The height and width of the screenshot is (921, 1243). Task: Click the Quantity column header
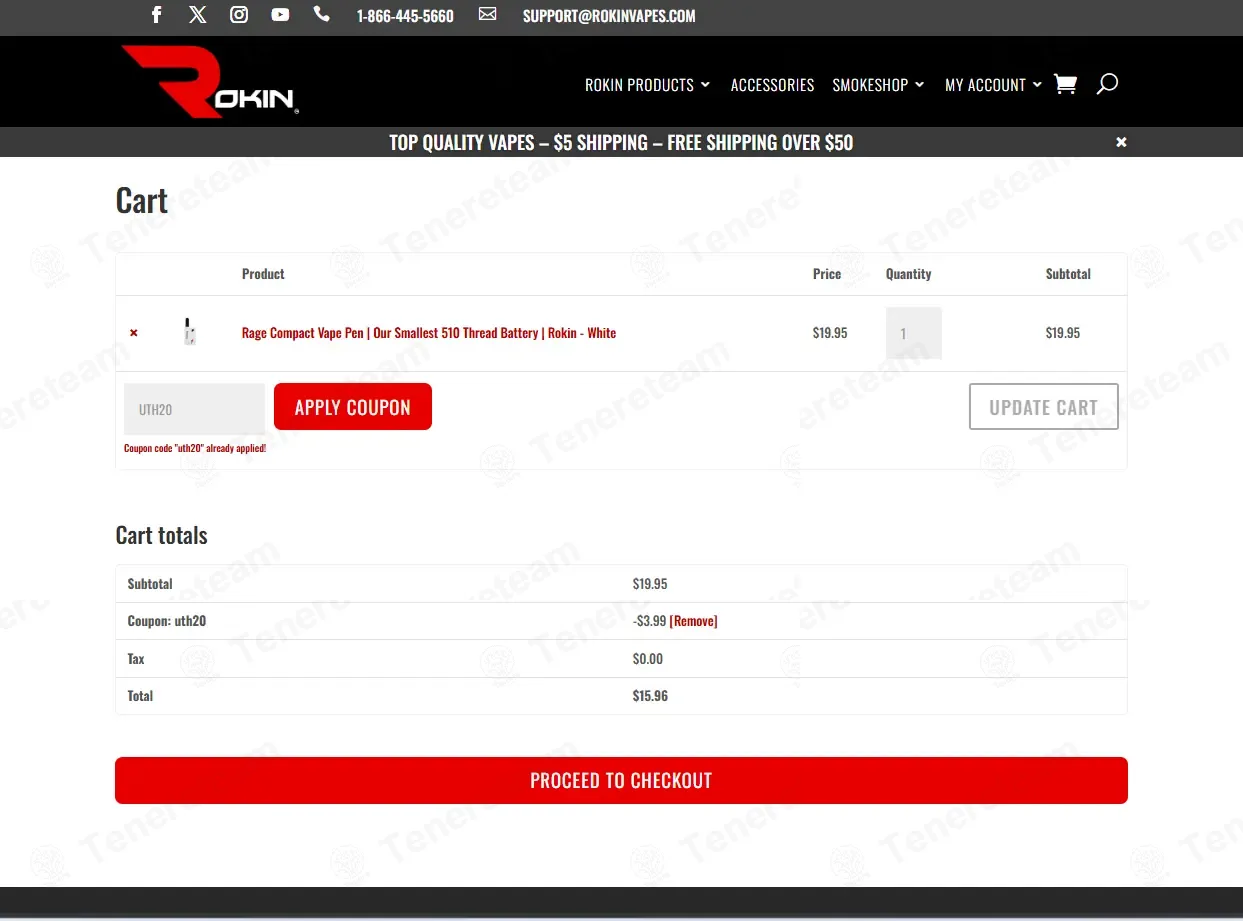coord(908,274)
